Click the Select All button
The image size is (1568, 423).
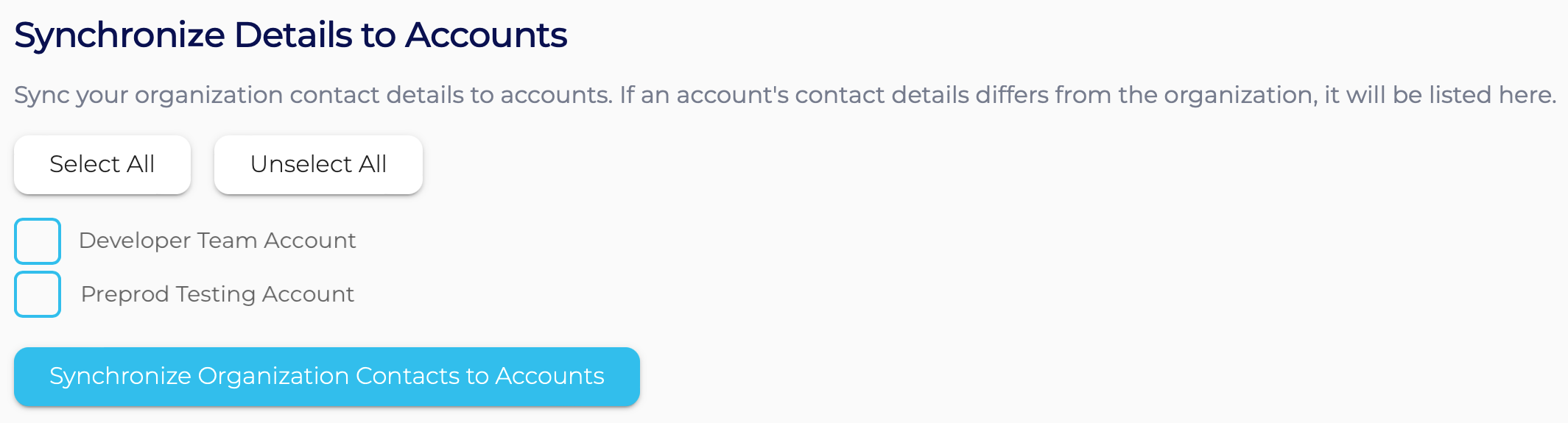[x=102, y=164]
